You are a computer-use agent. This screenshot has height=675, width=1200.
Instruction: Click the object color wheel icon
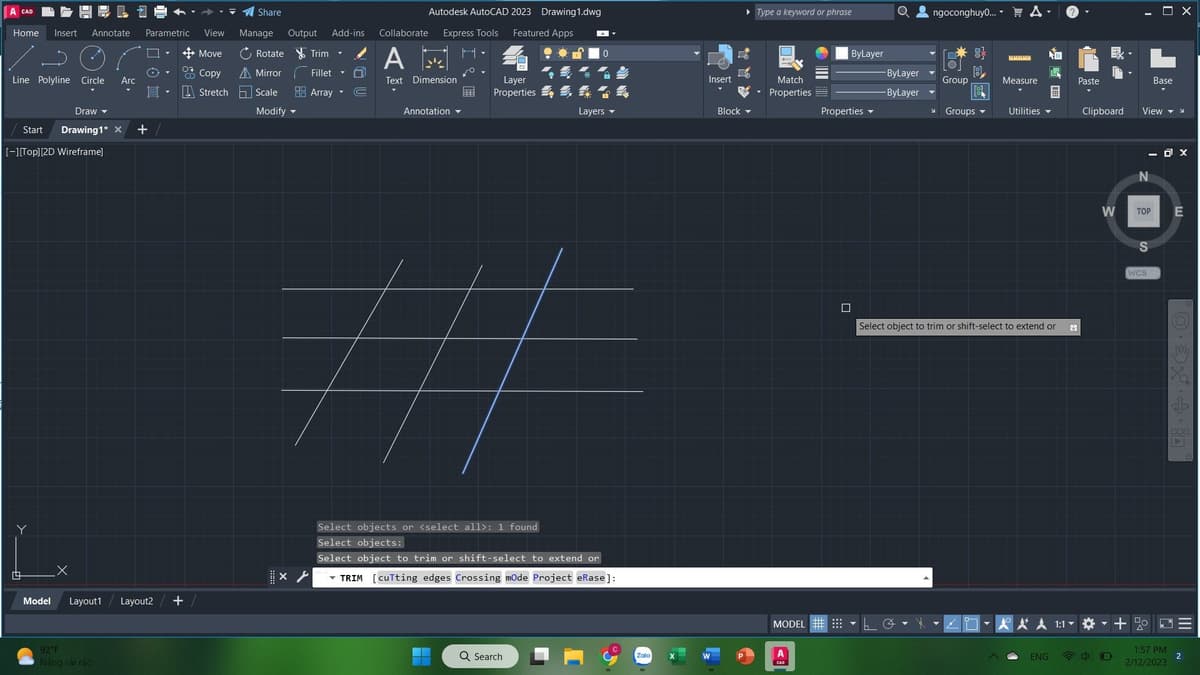point(821,53)
